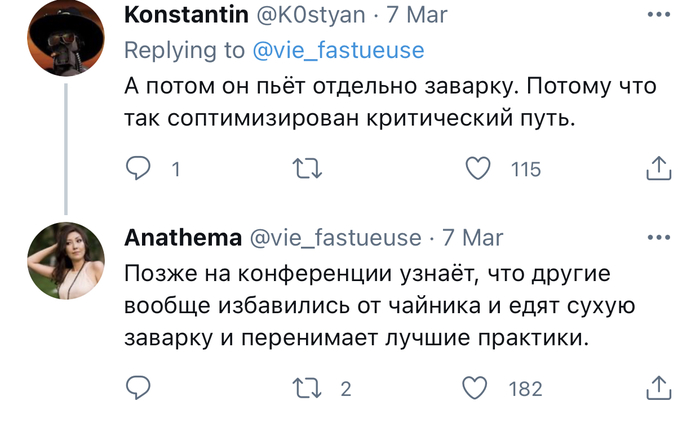Open Konstantin's tweet text about заварку
Screen dimensions: 700x423
tap(390, 101)
